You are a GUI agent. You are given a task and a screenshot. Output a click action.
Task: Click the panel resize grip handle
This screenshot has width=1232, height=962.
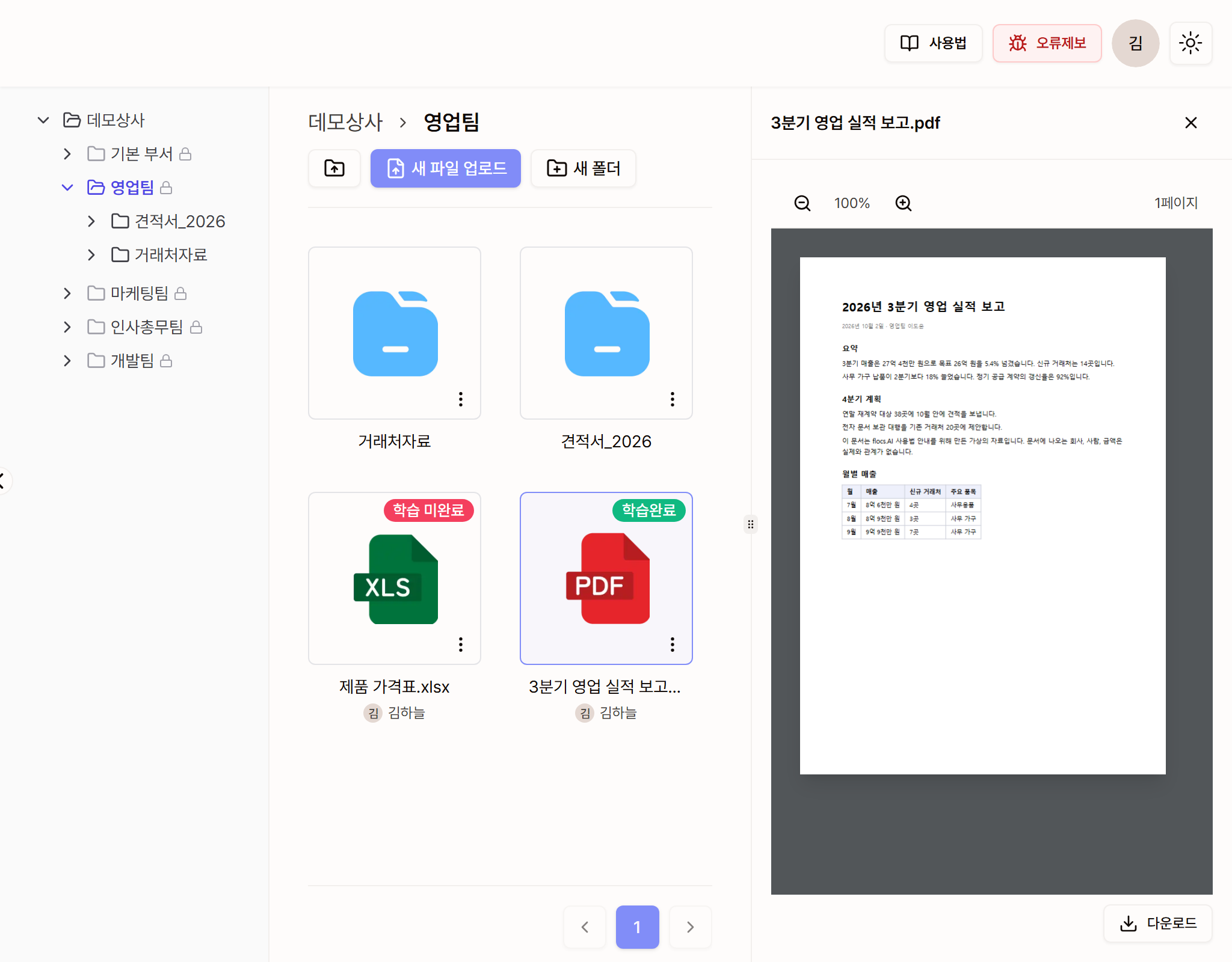751,524
